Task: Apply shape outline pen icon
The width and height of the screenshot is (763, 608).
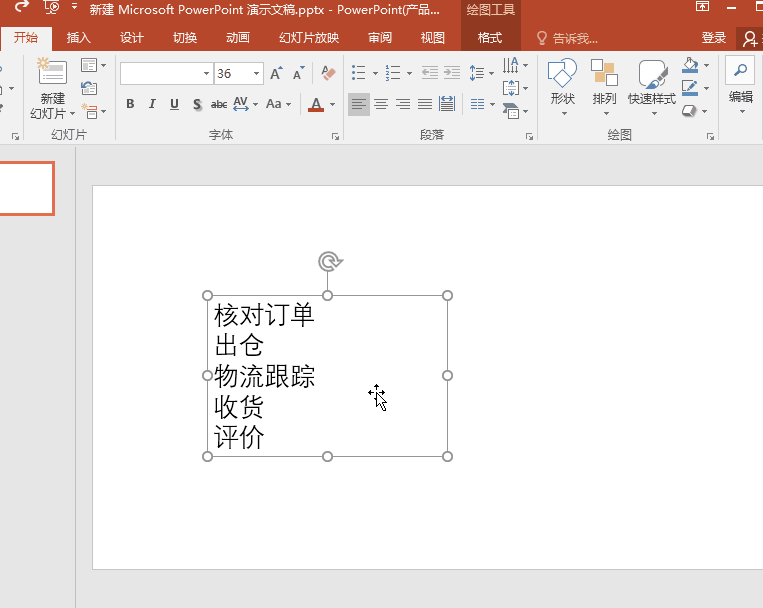Action: (690, 88)
